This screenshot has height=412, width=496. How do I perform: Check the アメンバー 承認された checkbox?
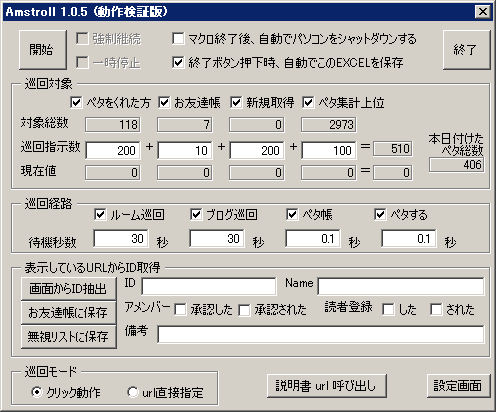pos(244,310)
